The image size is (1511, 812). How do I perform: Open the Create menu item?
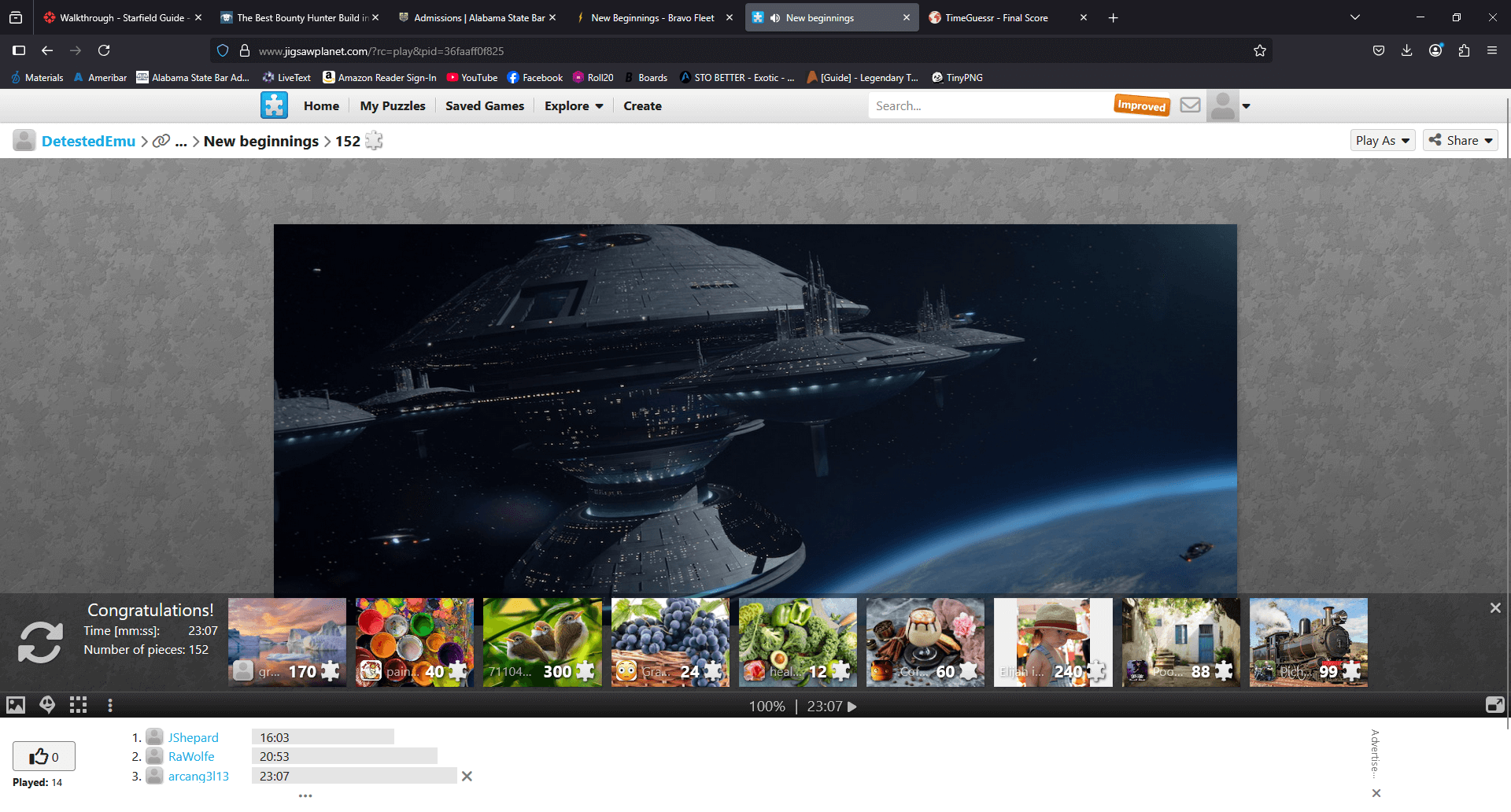pyautogui.click(x=642, y=105)
